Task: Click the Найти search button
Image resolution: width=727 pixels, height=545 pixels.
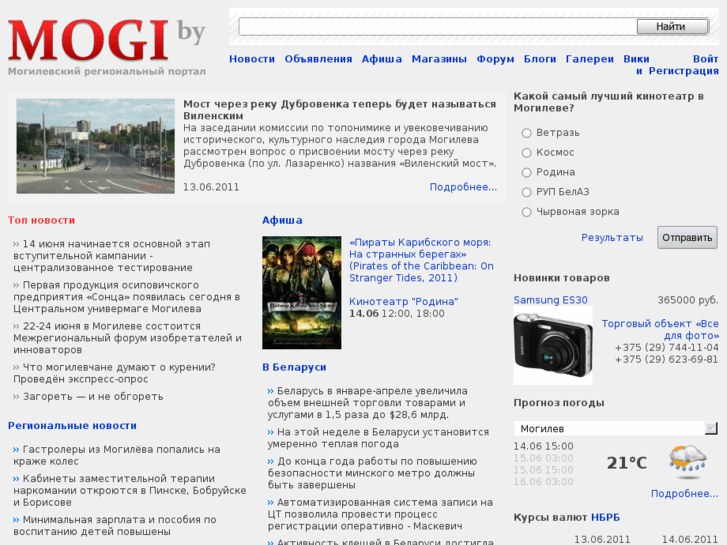Action: click(x=672, y=26)
